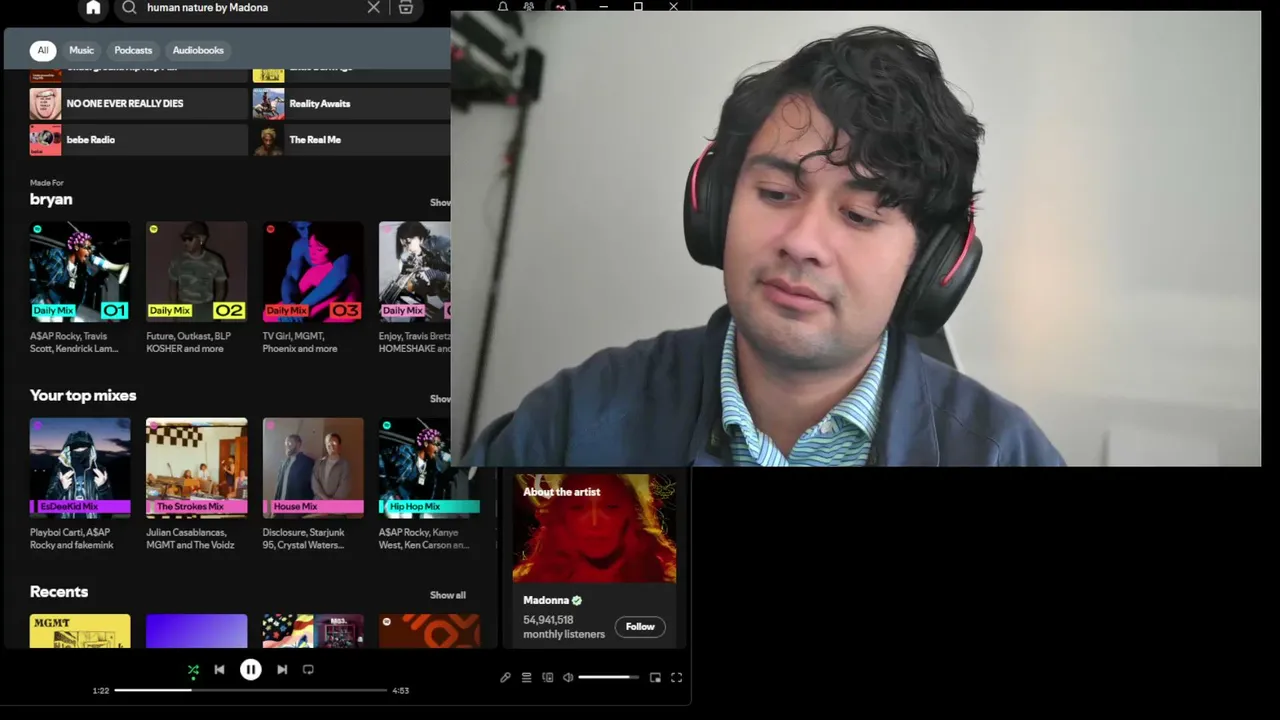Mute the volume speaker icon
The image size is (1280, 720).
(x=568, y=677)
